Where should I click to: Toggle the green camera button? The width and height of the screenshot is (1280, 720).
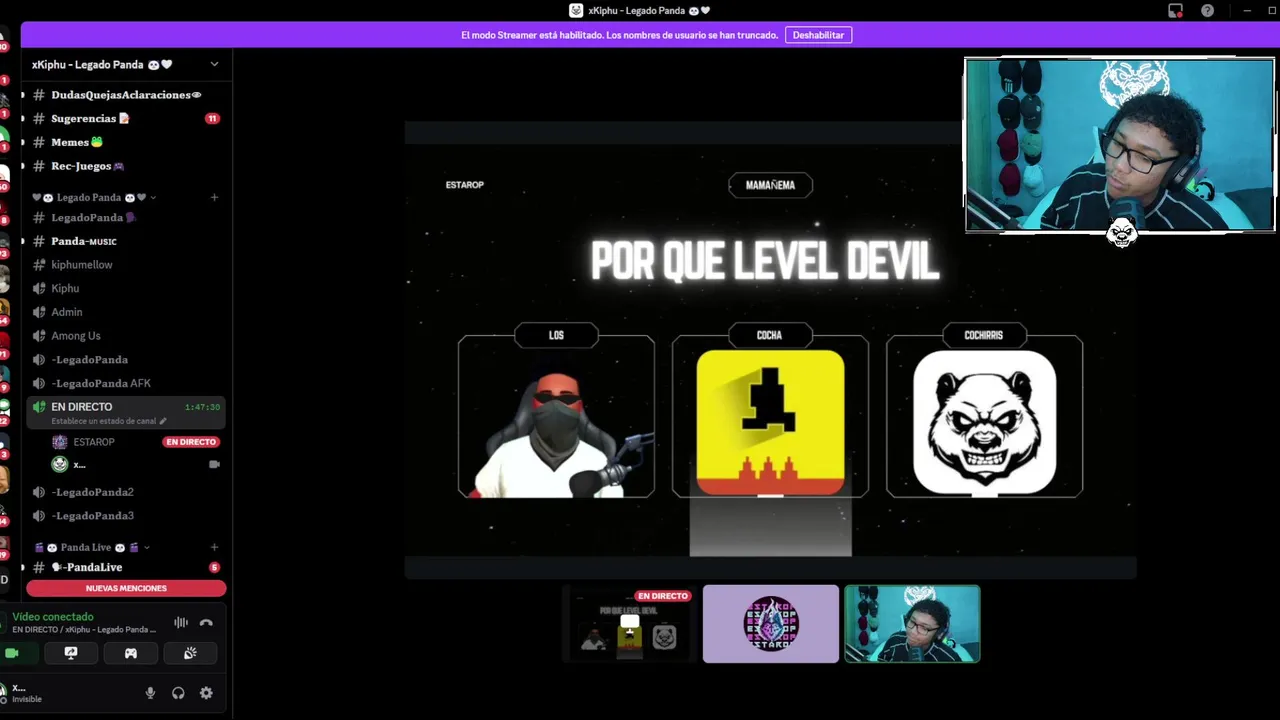click(x=12, y=653)
